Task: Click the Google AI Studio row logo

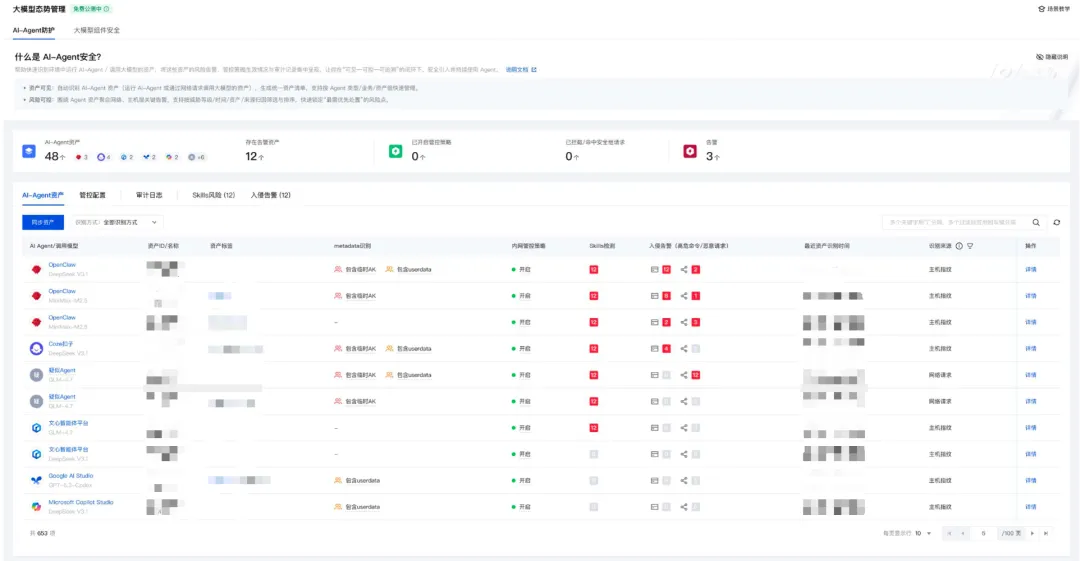Action: point(37,480)
